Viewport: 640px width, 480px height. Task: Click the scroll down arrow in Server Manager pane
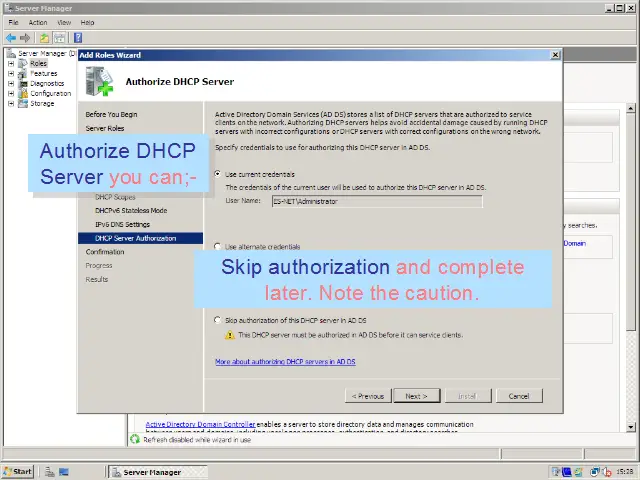point(631,427)
